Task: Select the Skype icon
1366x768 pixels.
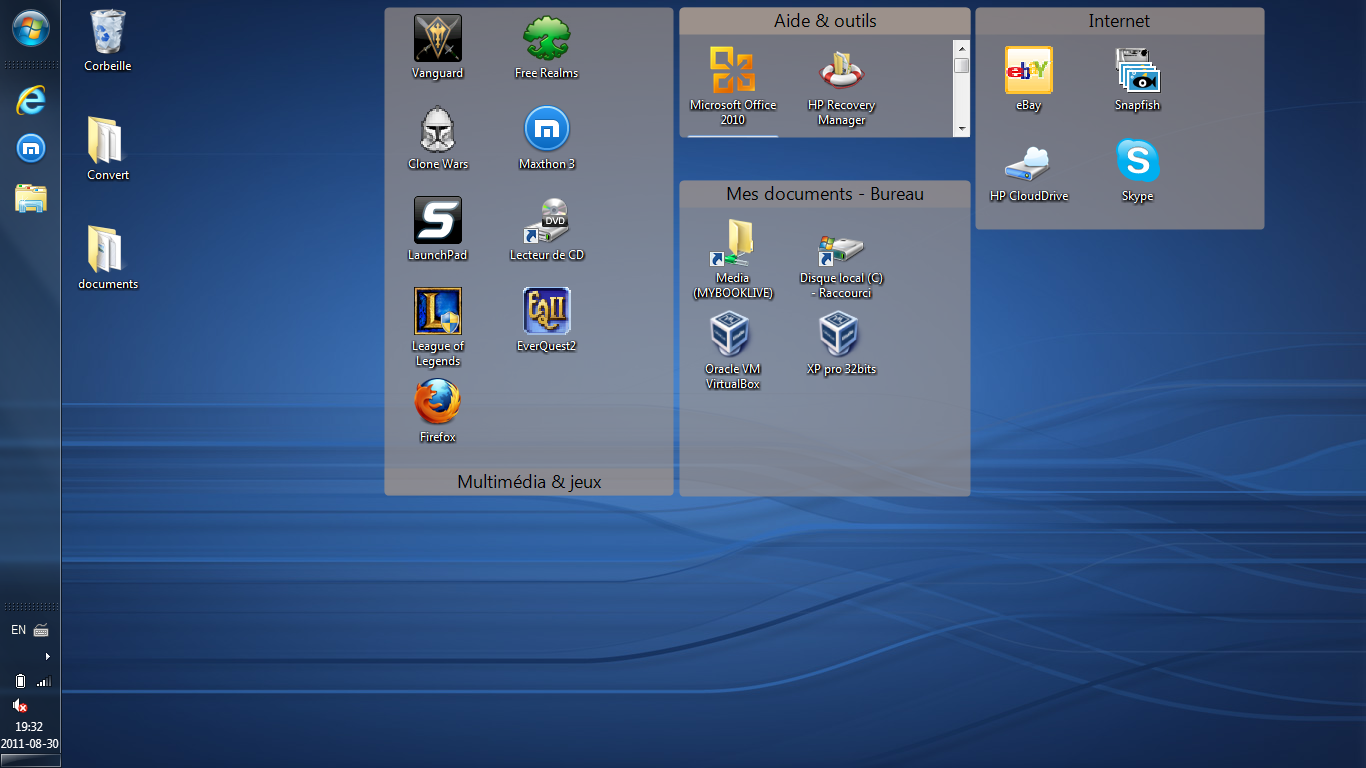Action: pyautogui.click(x=1137, y=170)
